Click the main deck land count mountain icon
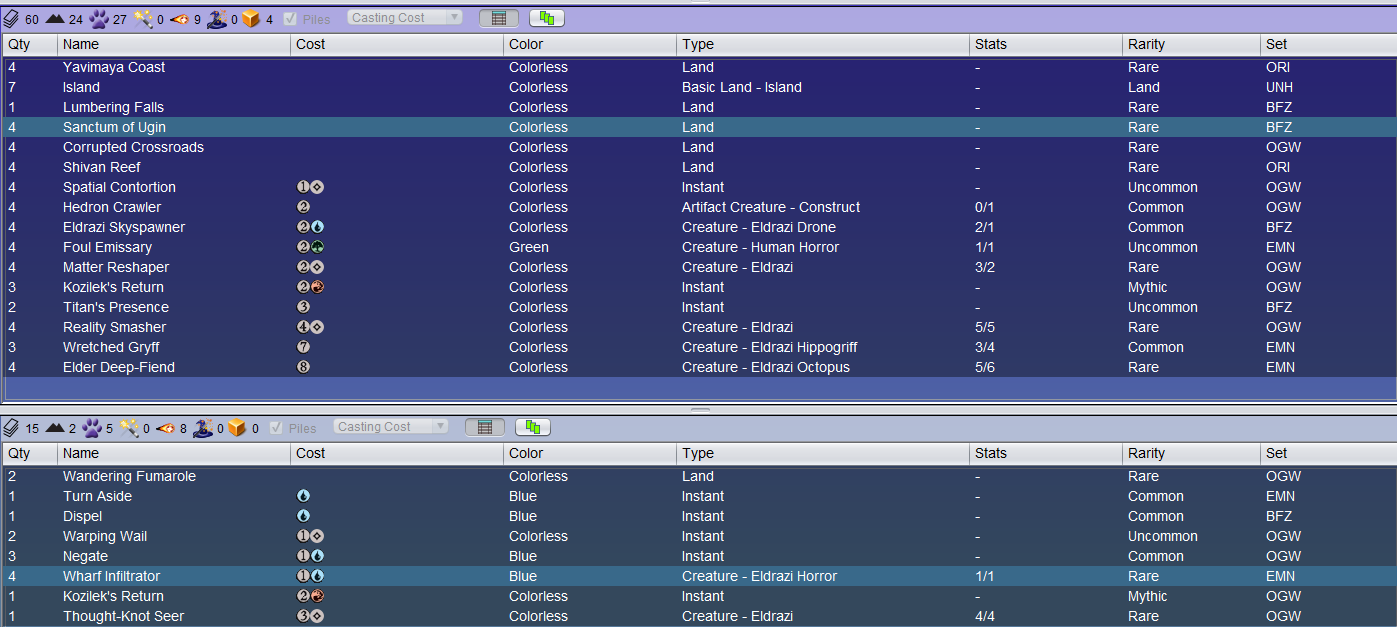1397x627 pixels. coord(55,18)
